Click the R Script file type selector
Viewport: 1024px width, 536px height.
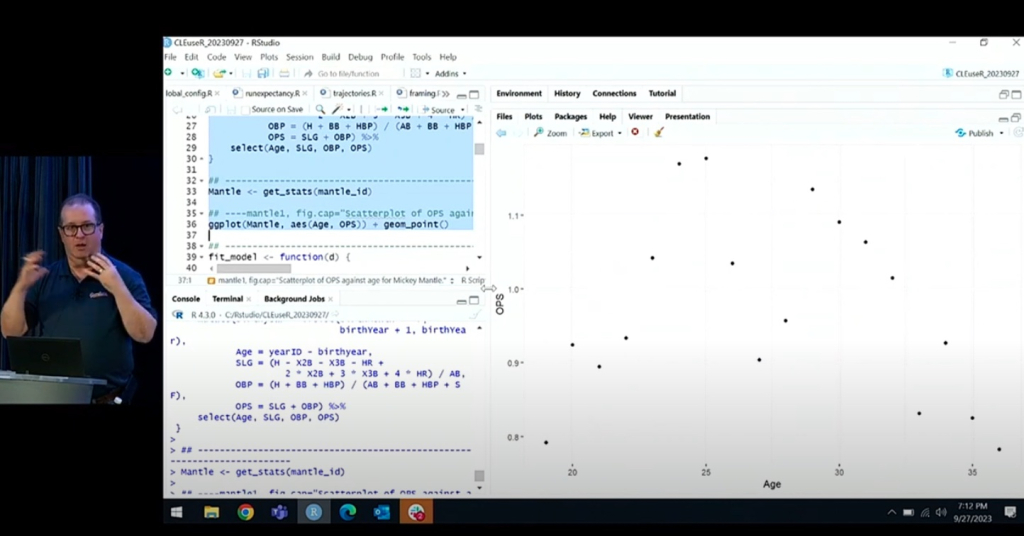(472, 280)
